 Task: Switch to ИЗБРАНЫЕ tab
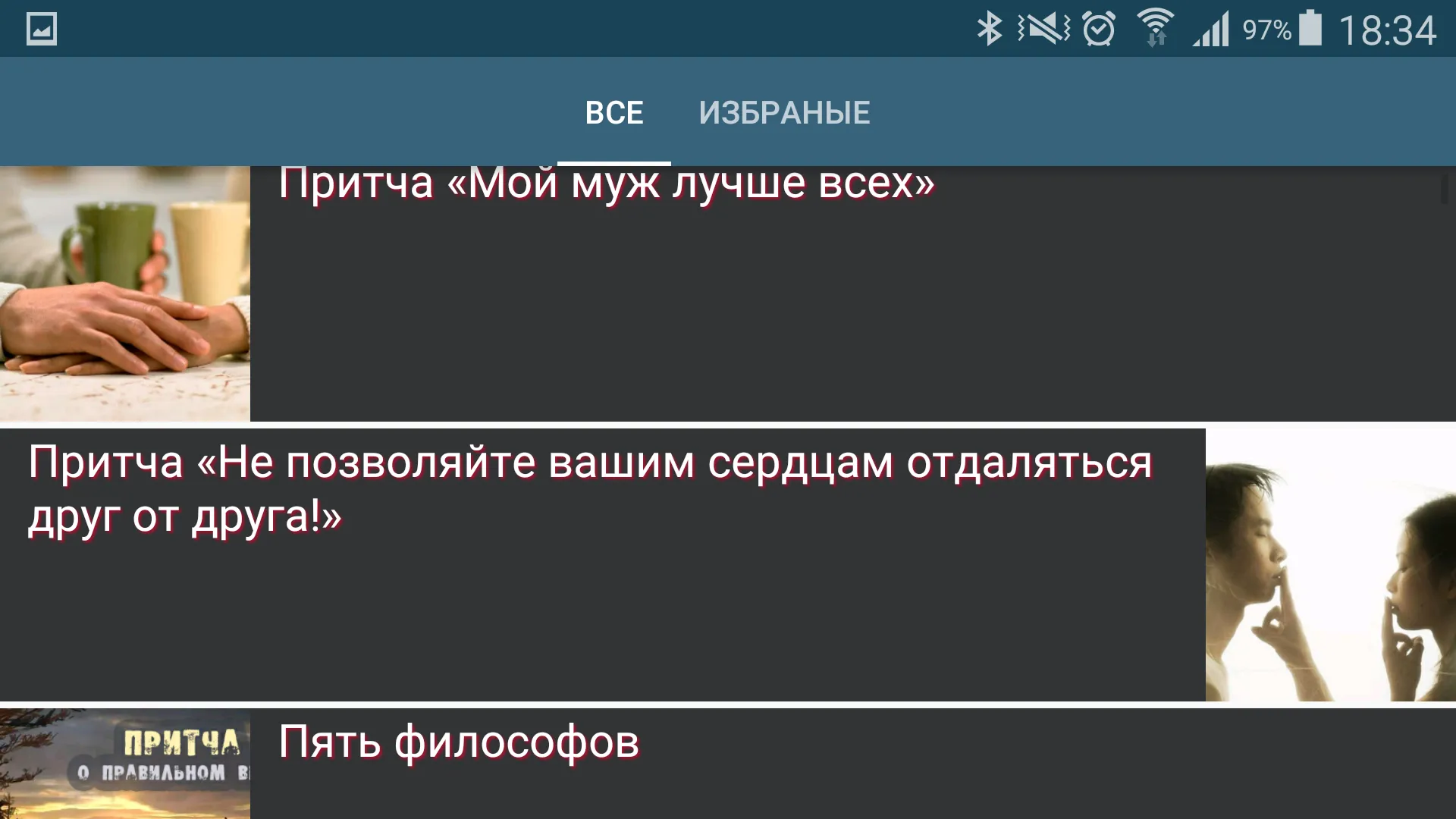coord(784,111)
